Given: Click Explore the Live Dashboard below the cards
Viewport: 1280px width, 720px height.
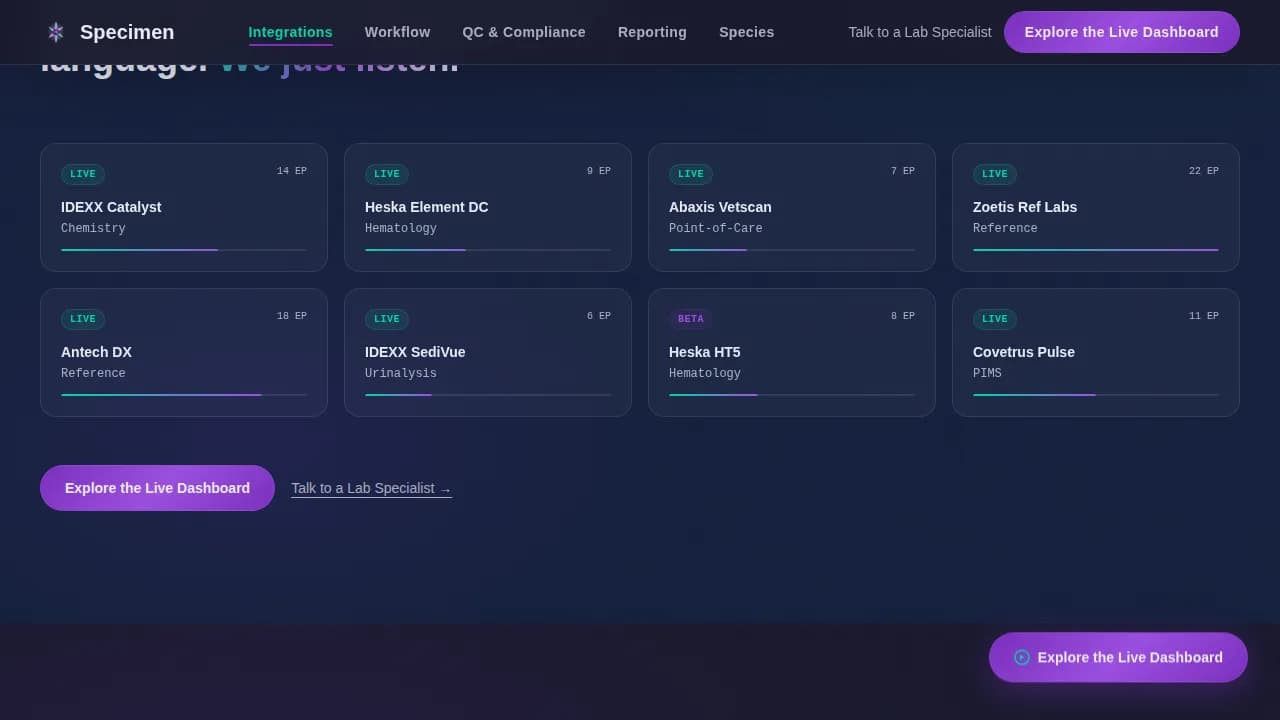Looking at the screenshot, I should [x=157, y=488].
